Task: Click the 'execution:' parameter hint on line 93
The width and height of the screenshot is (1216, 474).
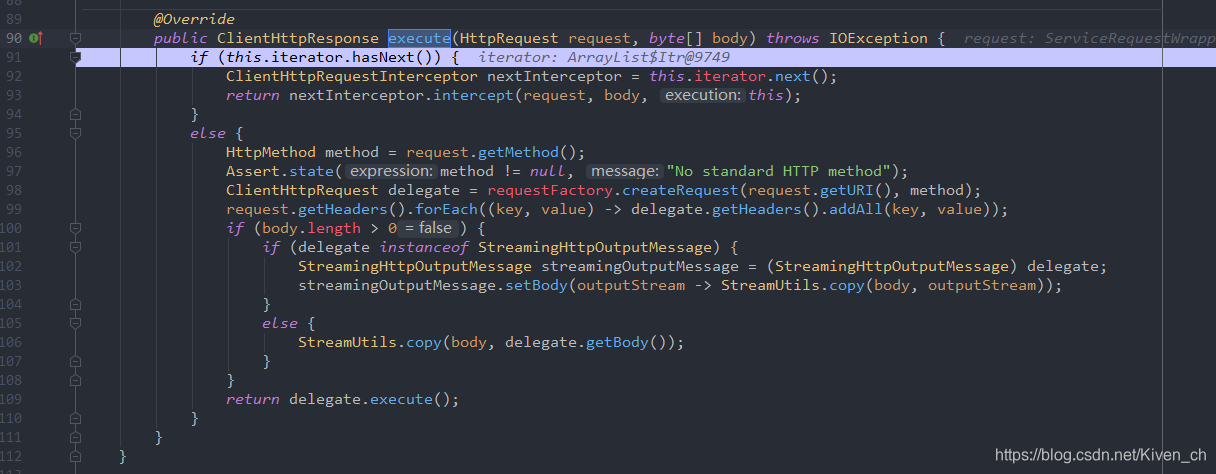Action: [x=702, y=96]
